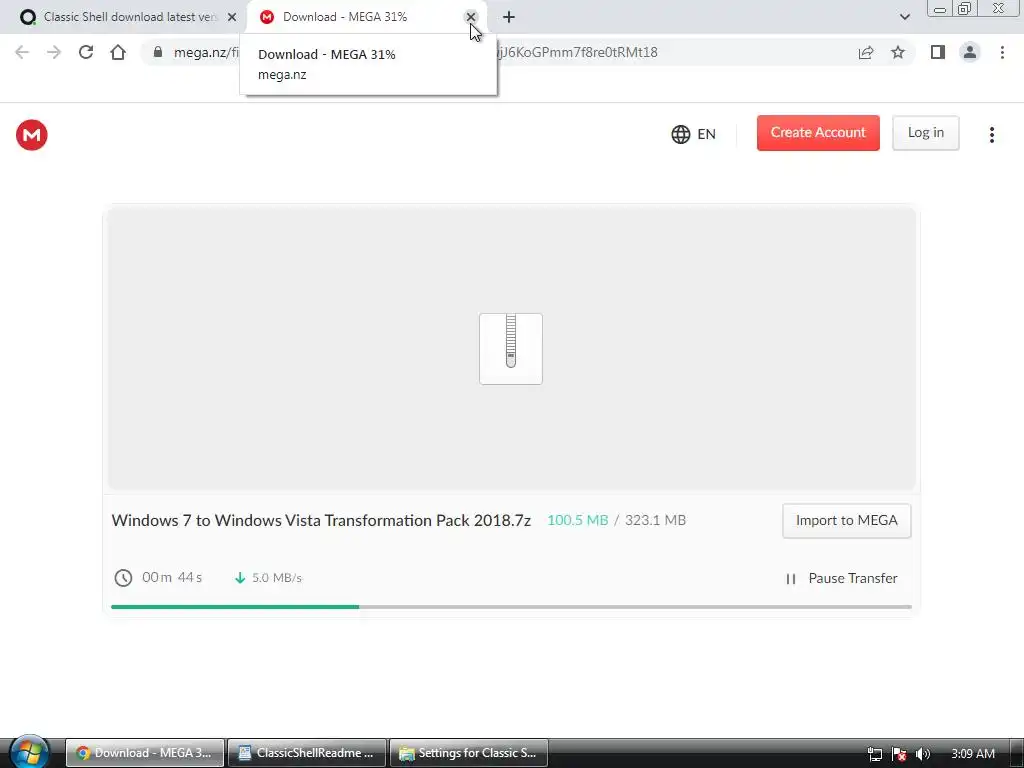Go back in browser history
This screenshot has width=1024, height=768.
click(x=22, y=52)
